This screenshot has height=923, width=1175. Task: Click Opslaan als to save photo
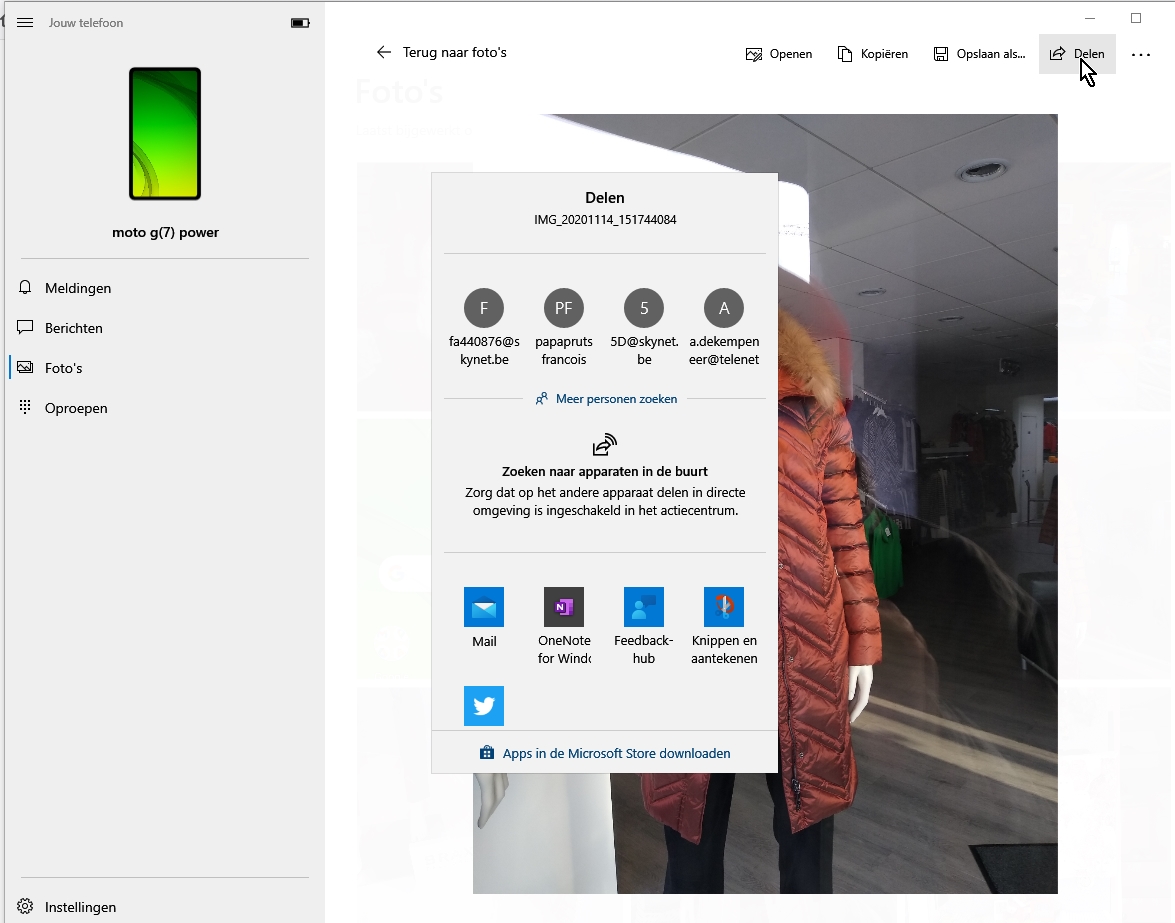click(x=979, y=54)
